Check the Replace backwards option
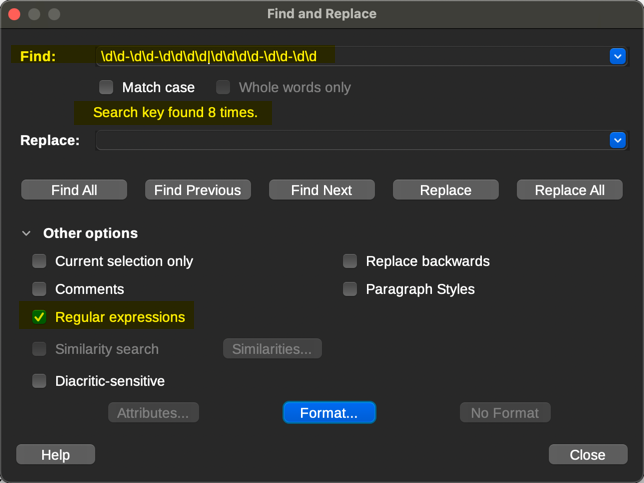Screen dimensions: 644x483 (350, 261)
